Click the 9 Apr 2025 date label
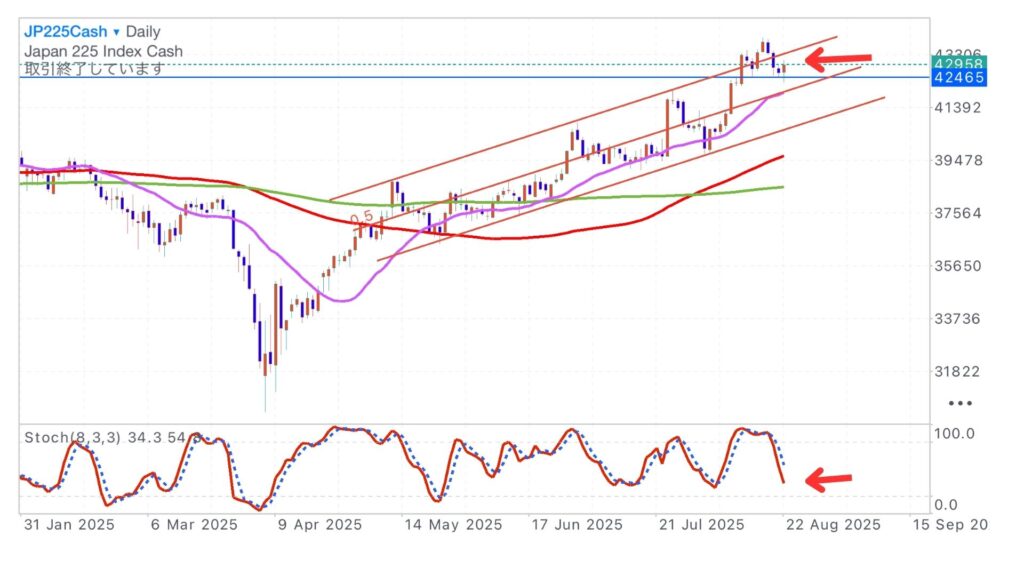The image size is (1024, 576). pyautogui.click(x=319, y=525)
